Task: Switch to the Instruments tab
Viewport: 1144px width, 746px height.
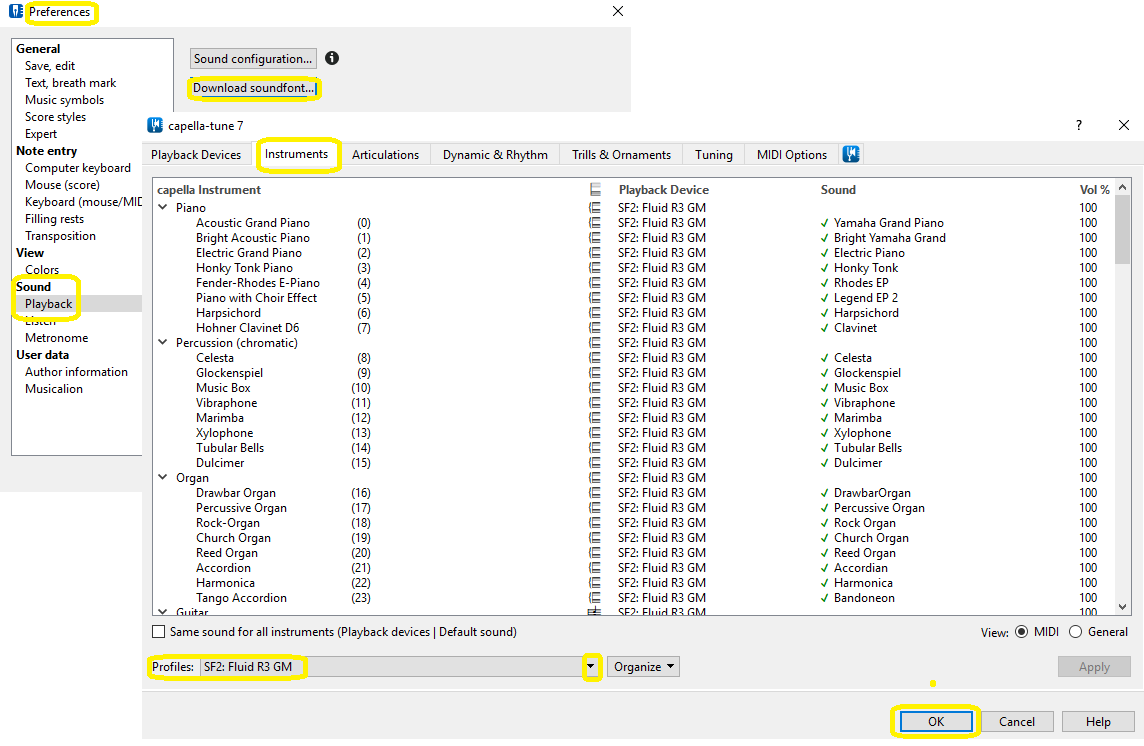Action: (296, 154)
